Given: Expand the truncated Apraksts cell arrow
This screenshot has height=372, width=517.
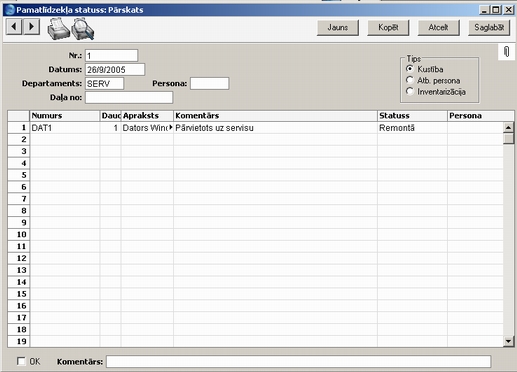Looking at the screenshot, I should click(x=171, y=127).
